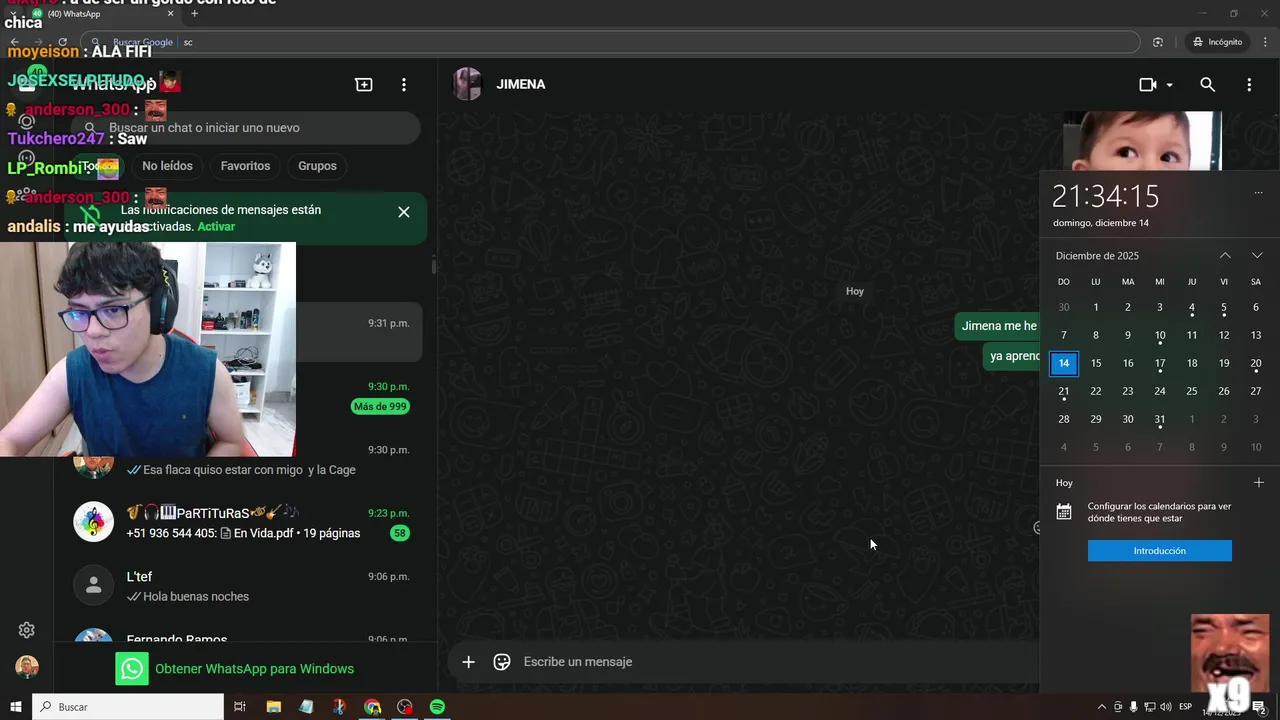Click the 21:34:15 clock display
Viewport: 1280px width, 720px height.
[x=1105, y=196]
